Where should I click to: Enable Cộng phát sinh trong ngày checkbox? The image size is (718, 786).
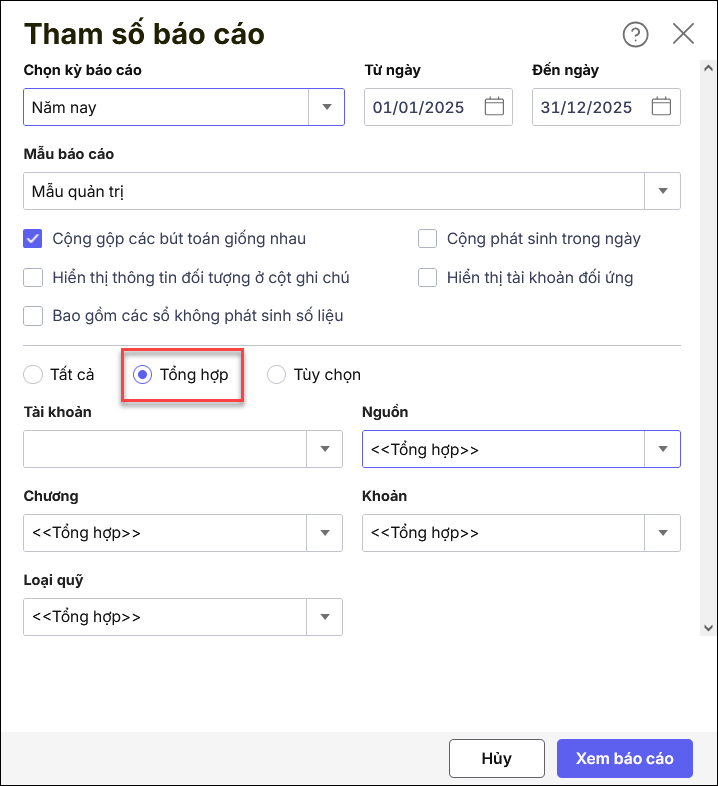428,239
